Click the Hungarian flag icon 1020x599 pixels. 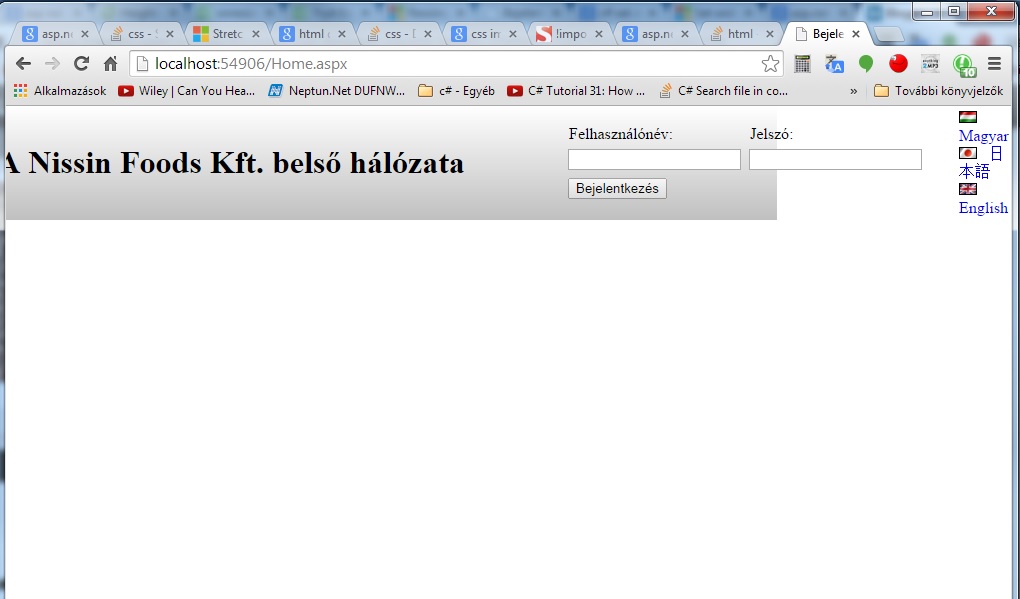pyautogui.click(x=968, y=117)
